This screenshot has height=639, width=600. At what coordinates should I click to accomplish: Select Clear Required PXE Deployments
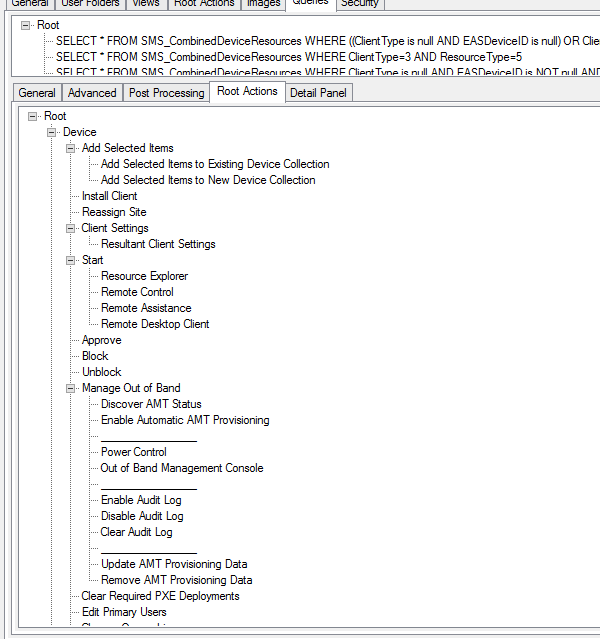[x=160, y=596]
